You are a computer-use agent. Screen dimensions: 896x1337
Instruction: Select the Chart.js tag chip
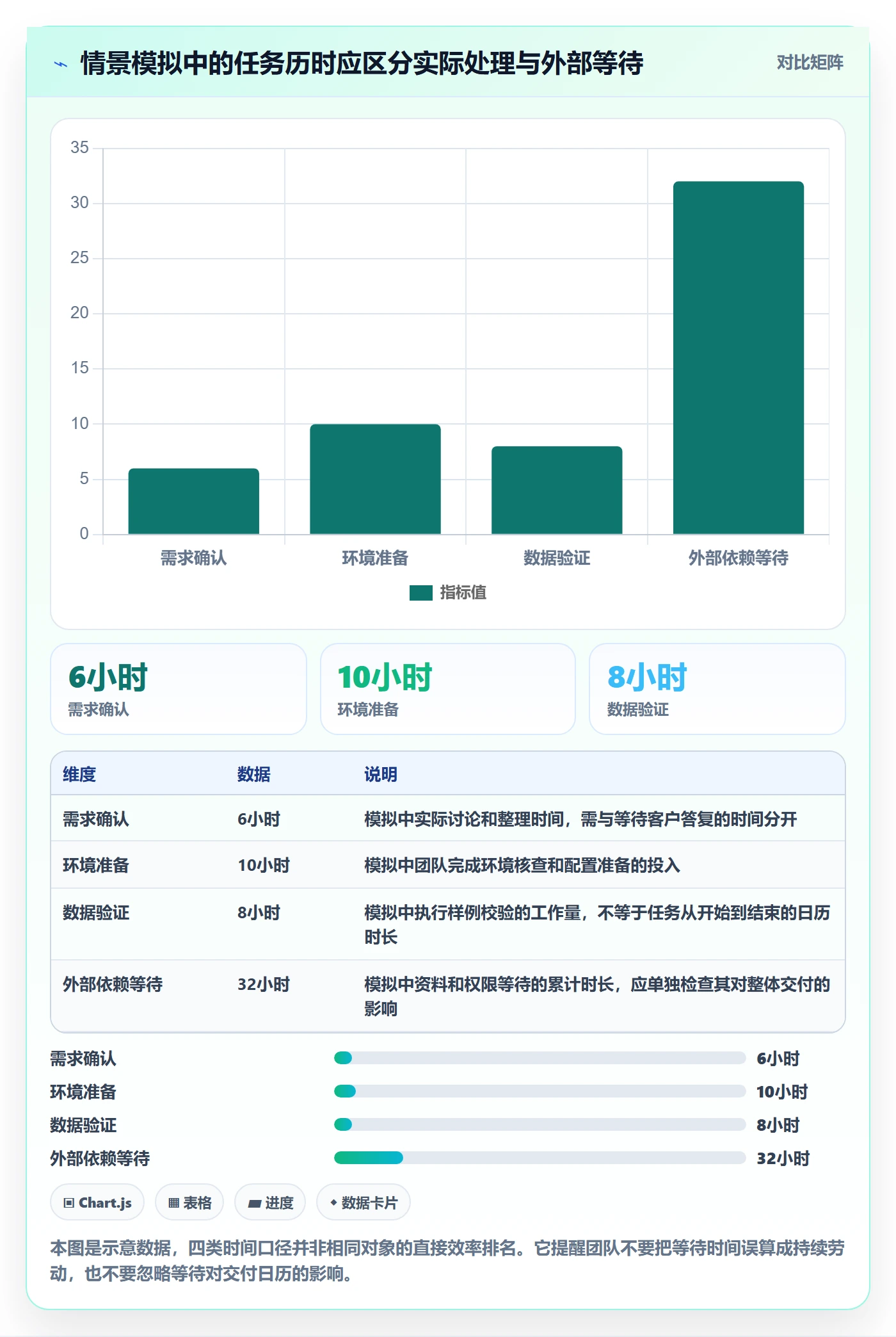coord(97,1203)
